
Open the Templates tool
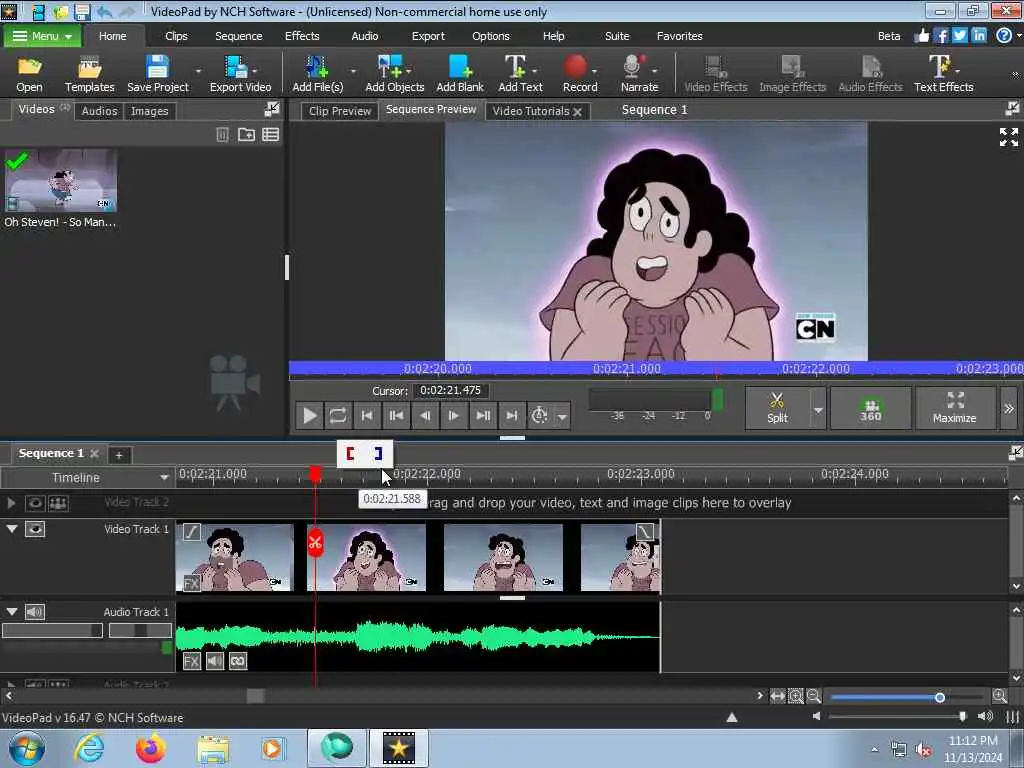(89, 73)
